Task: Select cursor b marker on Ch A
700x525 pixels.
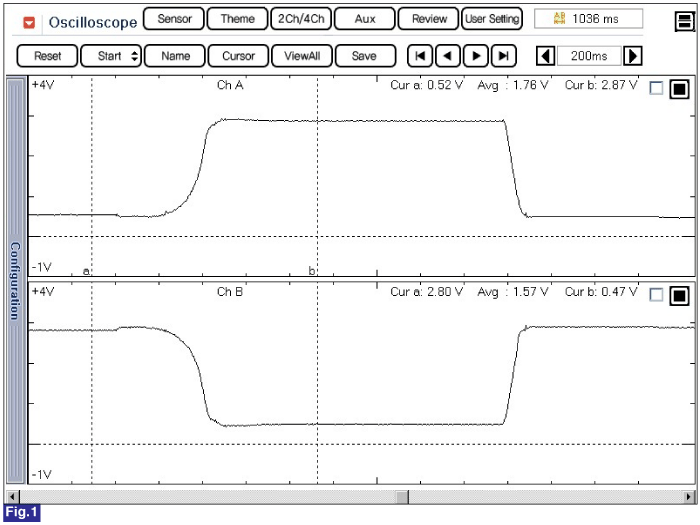Action: click(x=312, y=271)
